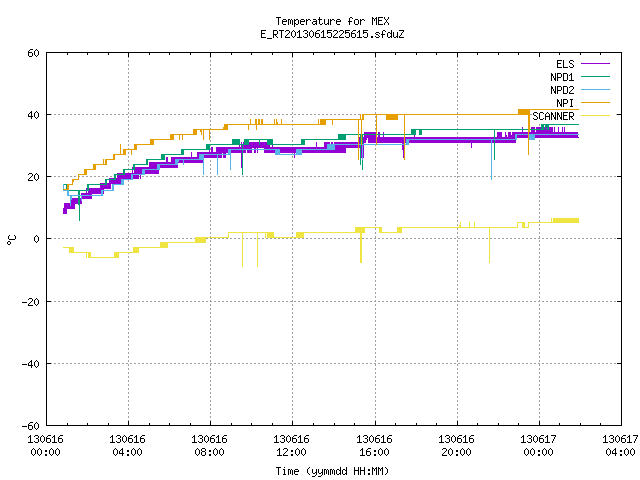This screenshot has height=480, width=640.
Task: Click the x-axis label '130617 00:00'
Action: point(538,446)
